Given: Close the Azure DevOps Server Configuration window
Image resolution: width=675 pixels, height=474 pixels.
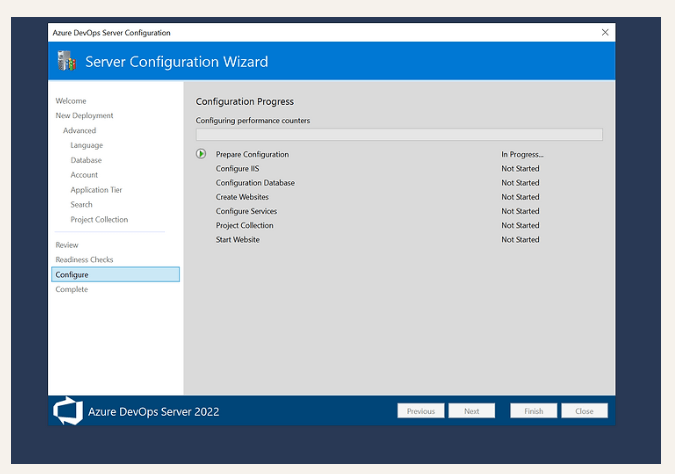Looking at the screenshot, I should point(605,32).
